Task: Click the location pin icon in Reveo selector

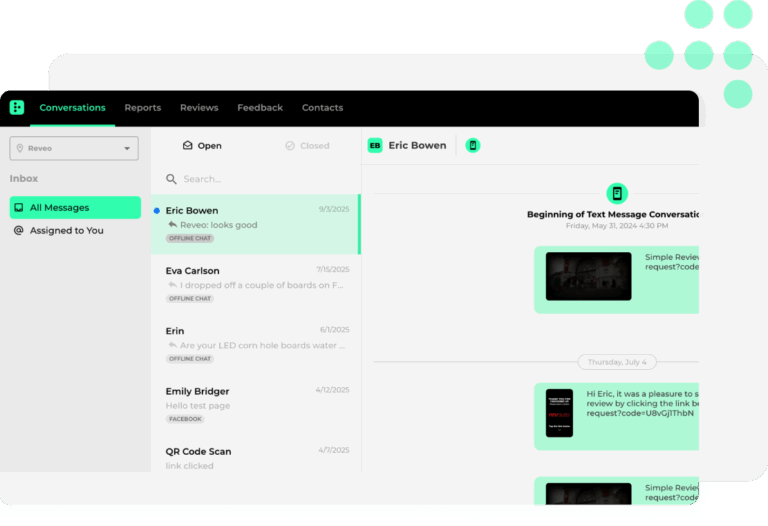Action: [20, 149]
